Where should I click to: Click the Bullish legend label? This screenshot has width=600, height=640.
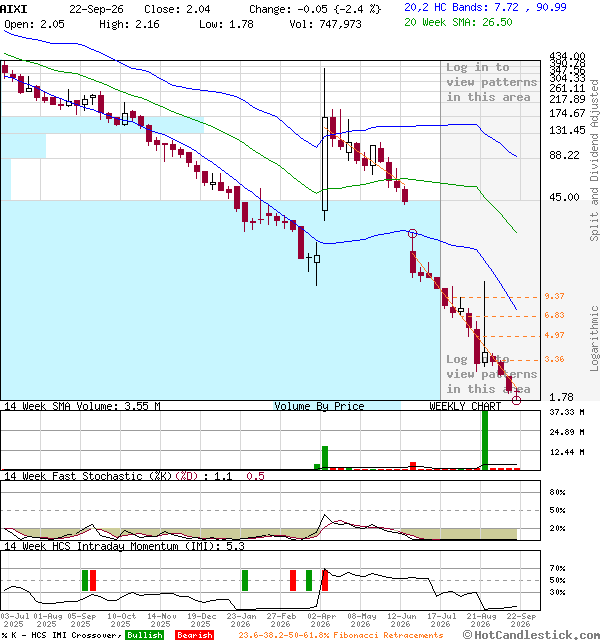[144, 635]
